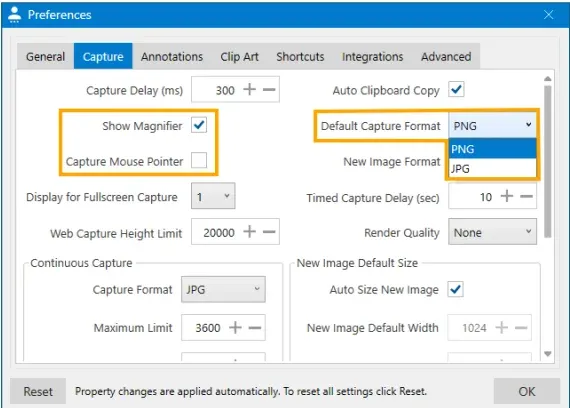The width and height of the screenshot is (570, 408).
Task: Increase New Image Default Width plus icon
Action: point(502,327)
